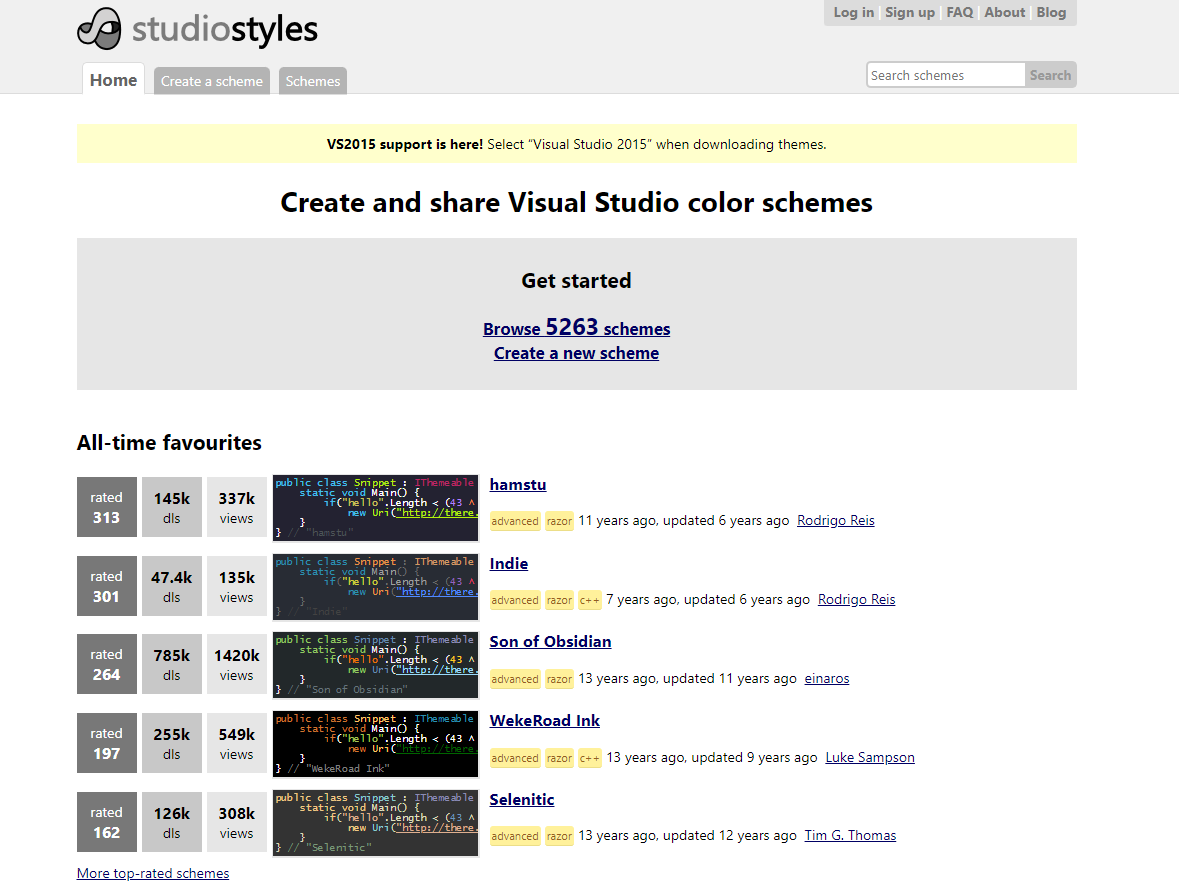Click the advanced tag on Indie row
Screen dimensions: 1179x890
[x=515, y=600]
